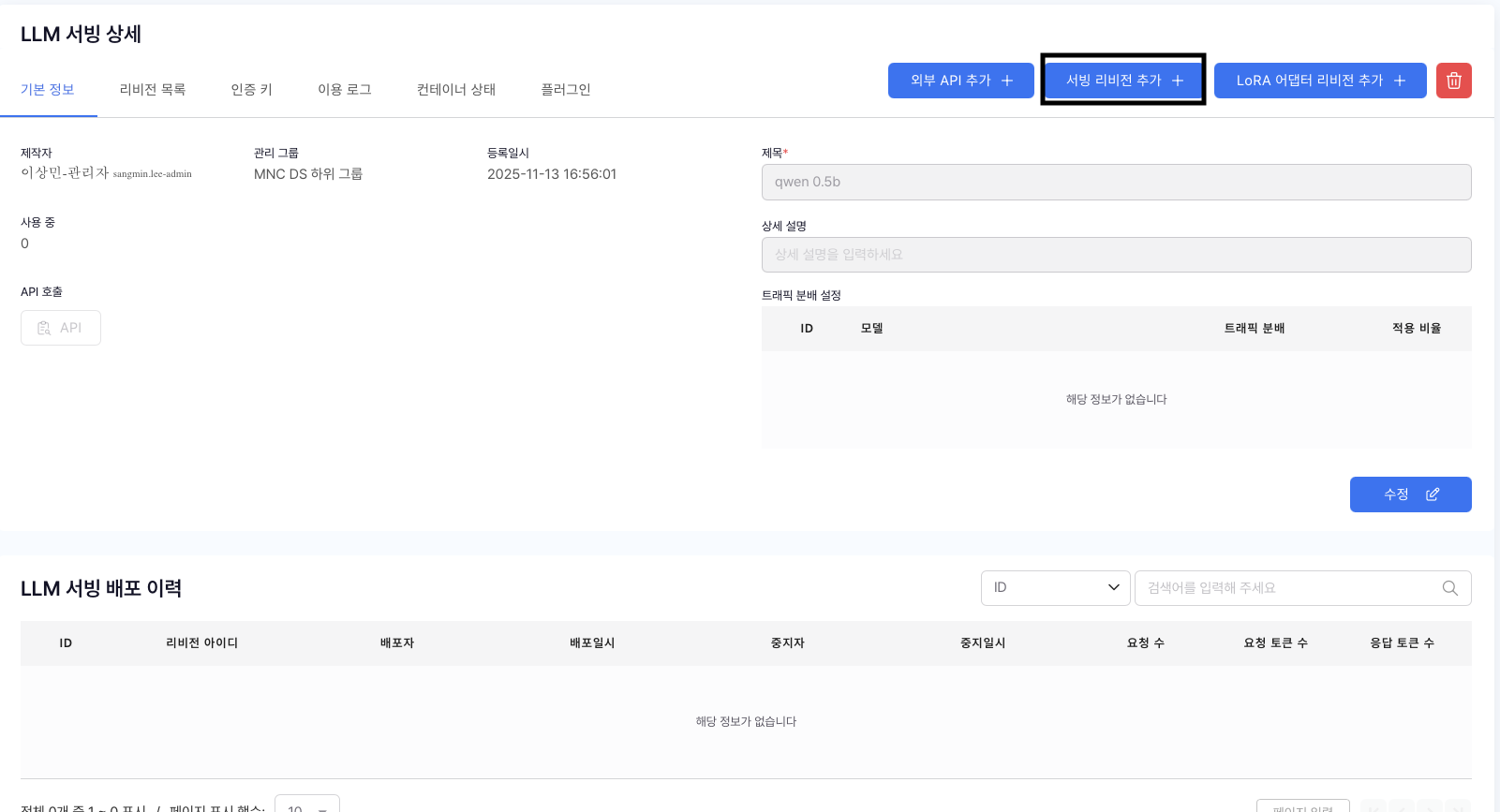Open the ID search filter dropdown

click(1055, 588)
